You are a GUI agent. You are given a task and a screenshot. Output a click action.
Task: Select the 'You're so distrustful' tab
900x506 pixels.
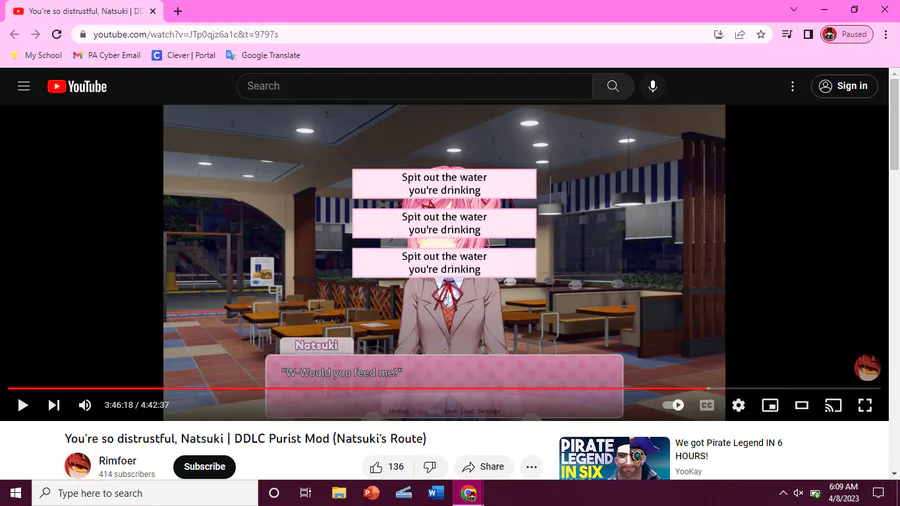point(85,11)
